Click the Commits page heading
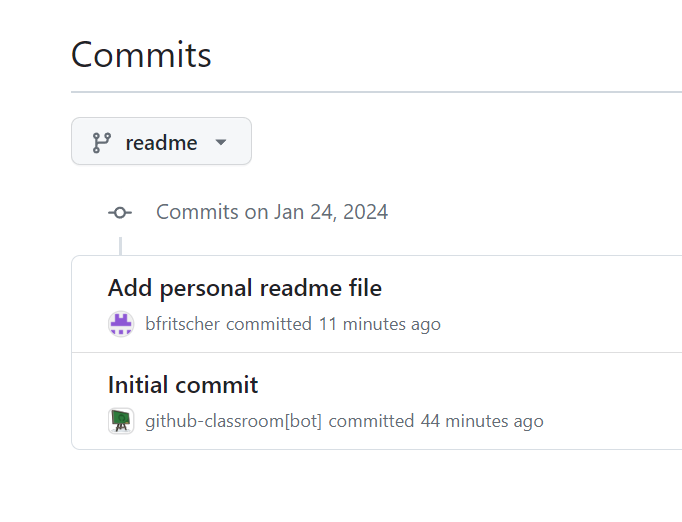The width and height of the screenshot is (682, 522). [x=141, y=54]
